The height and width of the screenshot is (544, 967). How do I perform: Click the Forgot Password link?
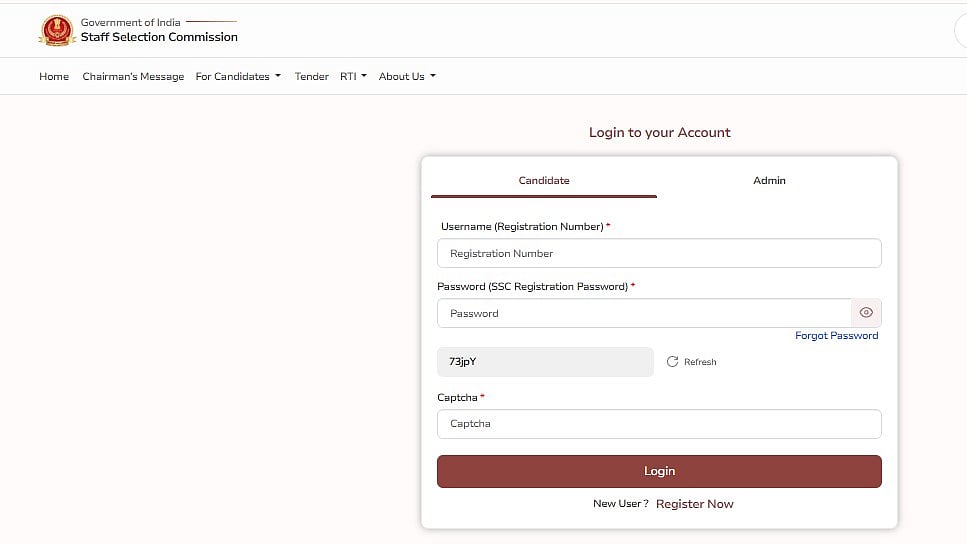click(x=836, y=336)
